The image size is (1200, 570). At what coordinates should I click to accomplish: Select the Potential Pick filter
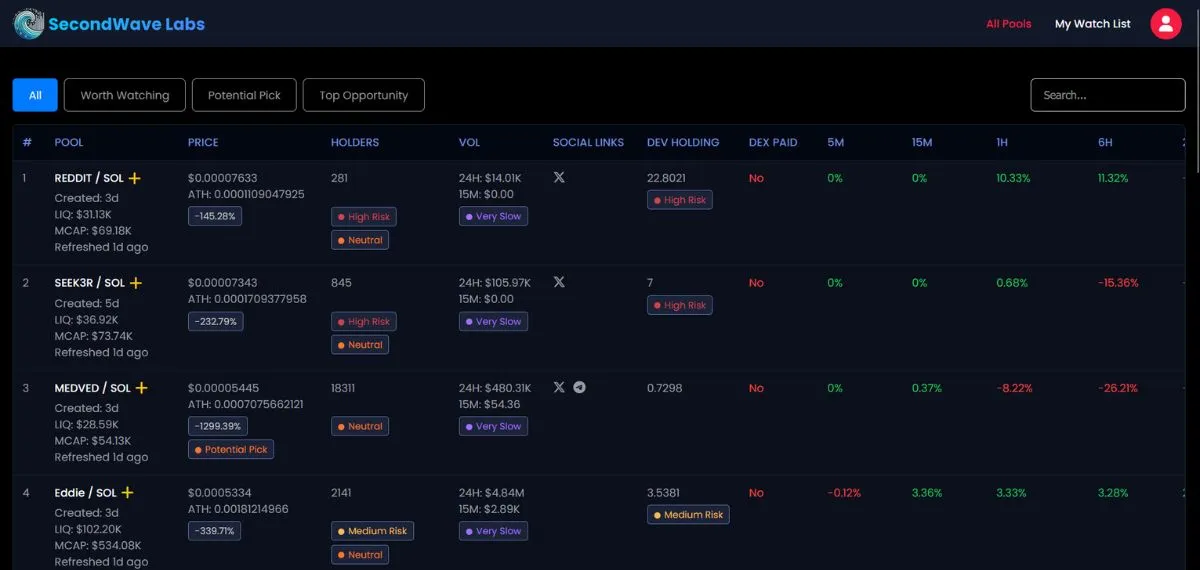[x=244, y=95]
